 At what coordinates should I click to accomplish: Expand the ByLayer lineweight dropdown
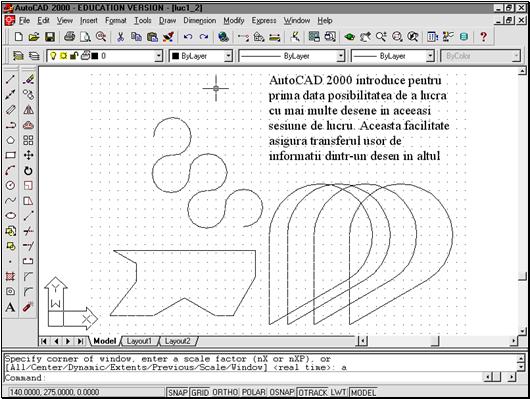430,56
